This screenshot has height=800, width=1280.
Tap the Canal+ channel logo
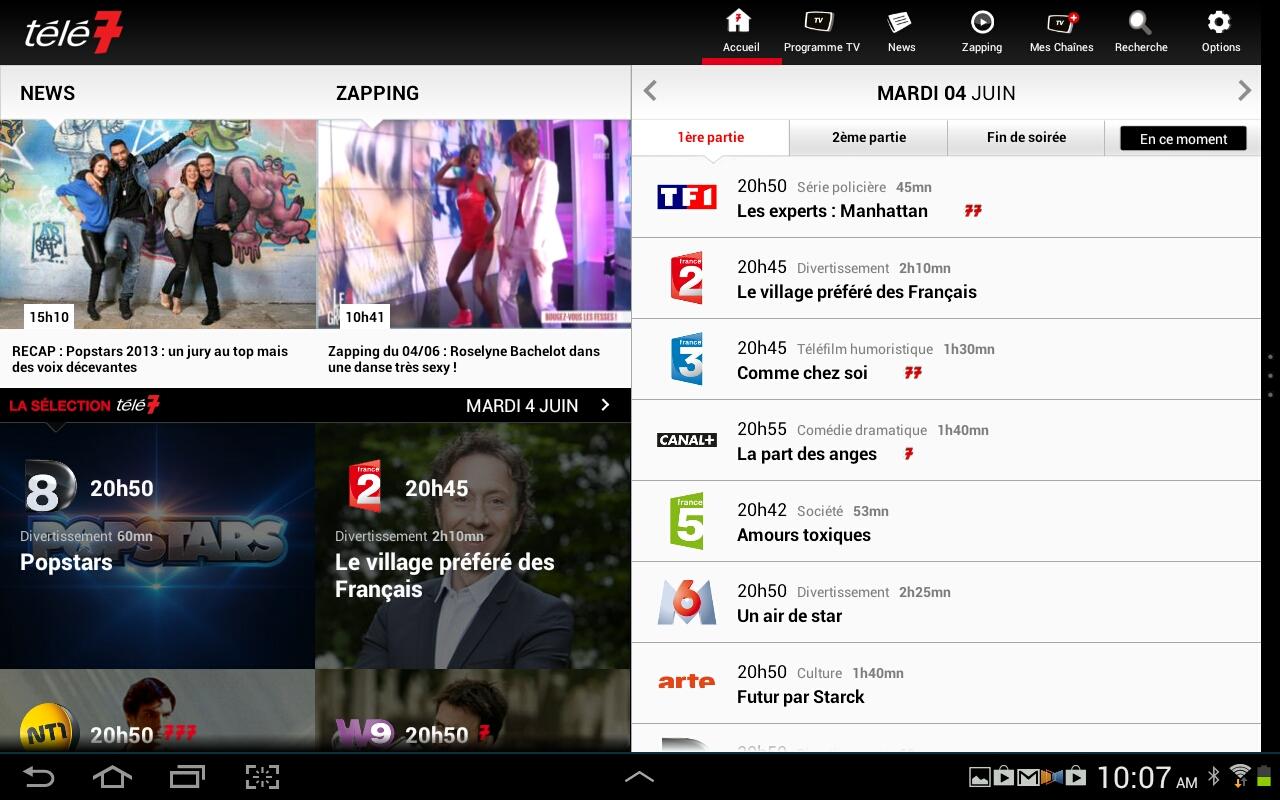tap(687, 440)
